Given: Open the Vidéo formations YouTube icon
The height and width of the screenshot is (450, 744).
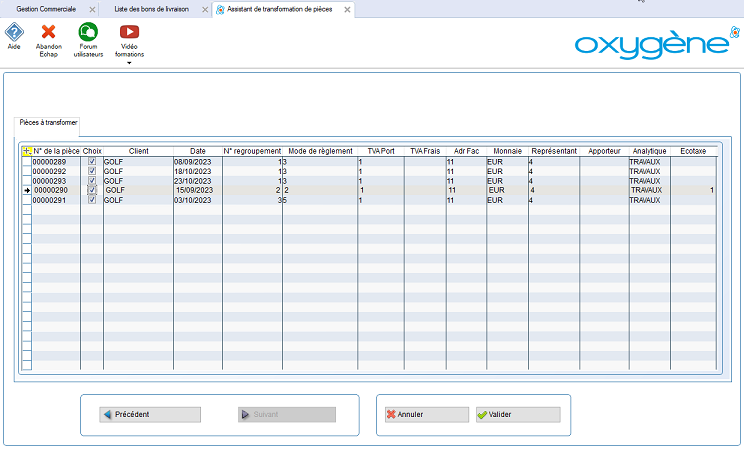Looking at the screenshot, I should click(x=129, y=32).
